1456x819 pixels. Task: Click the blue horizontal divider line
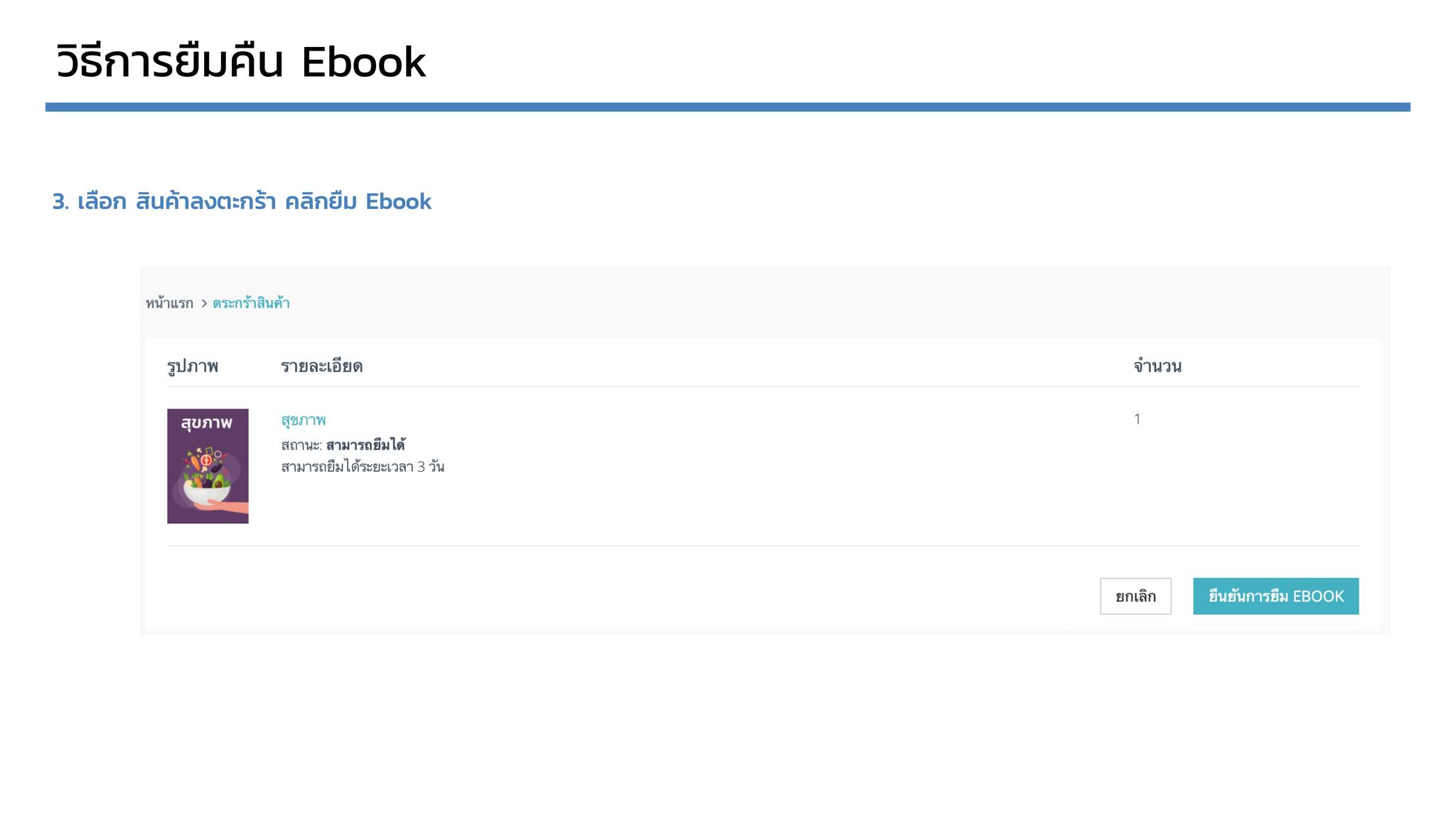728,107
